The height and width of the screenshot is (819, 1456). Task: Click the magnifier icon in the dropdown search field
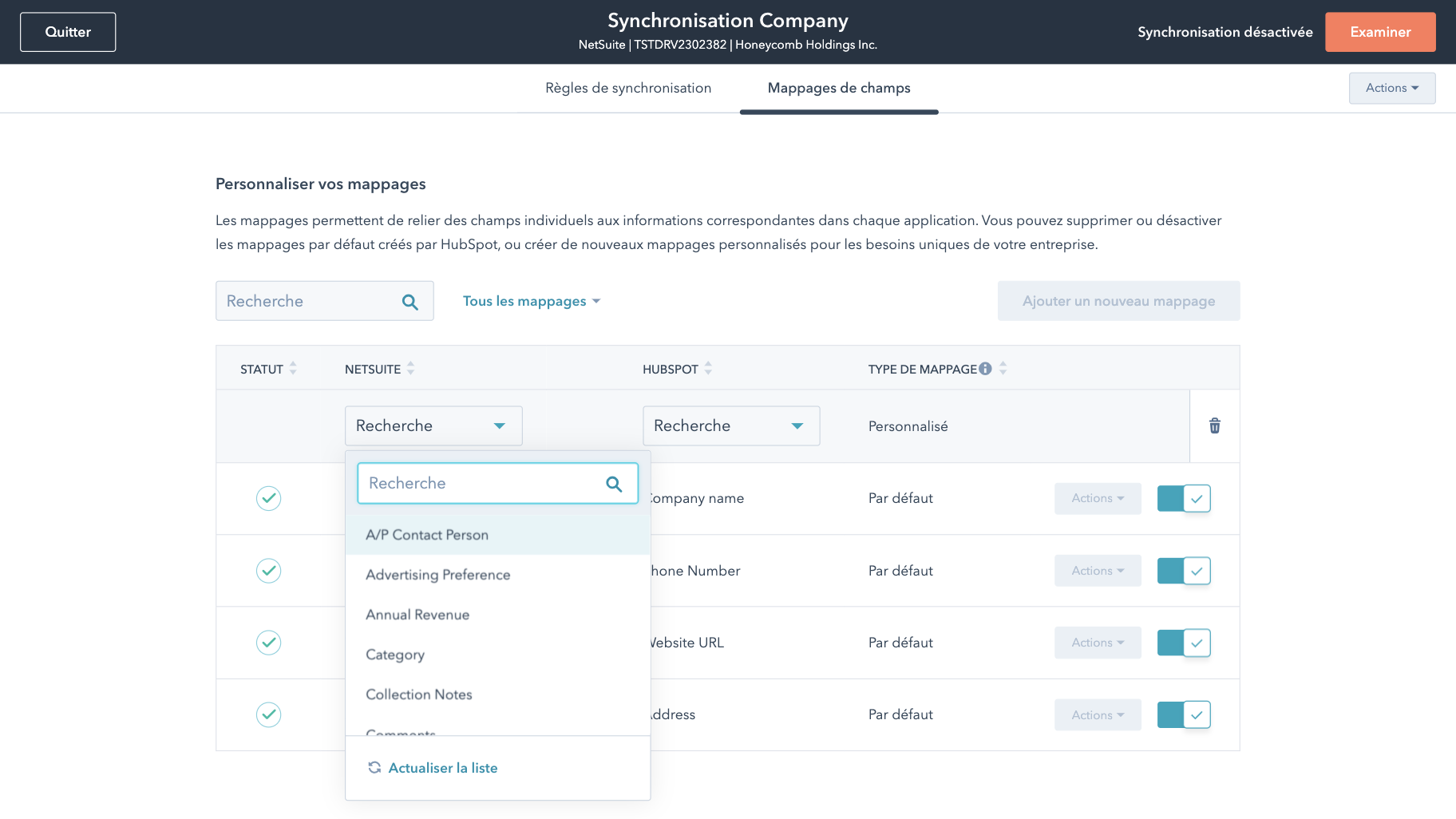click(614, 484)
